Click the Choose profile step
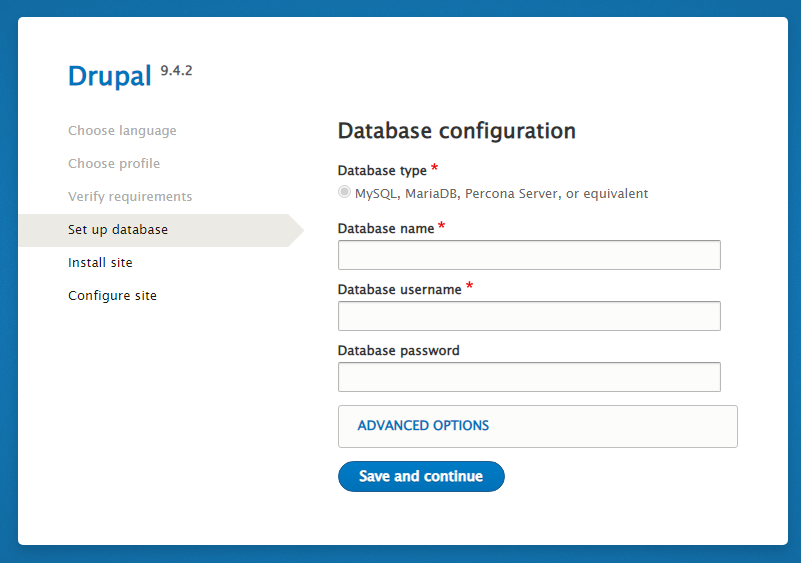 (x=114, y=164)
